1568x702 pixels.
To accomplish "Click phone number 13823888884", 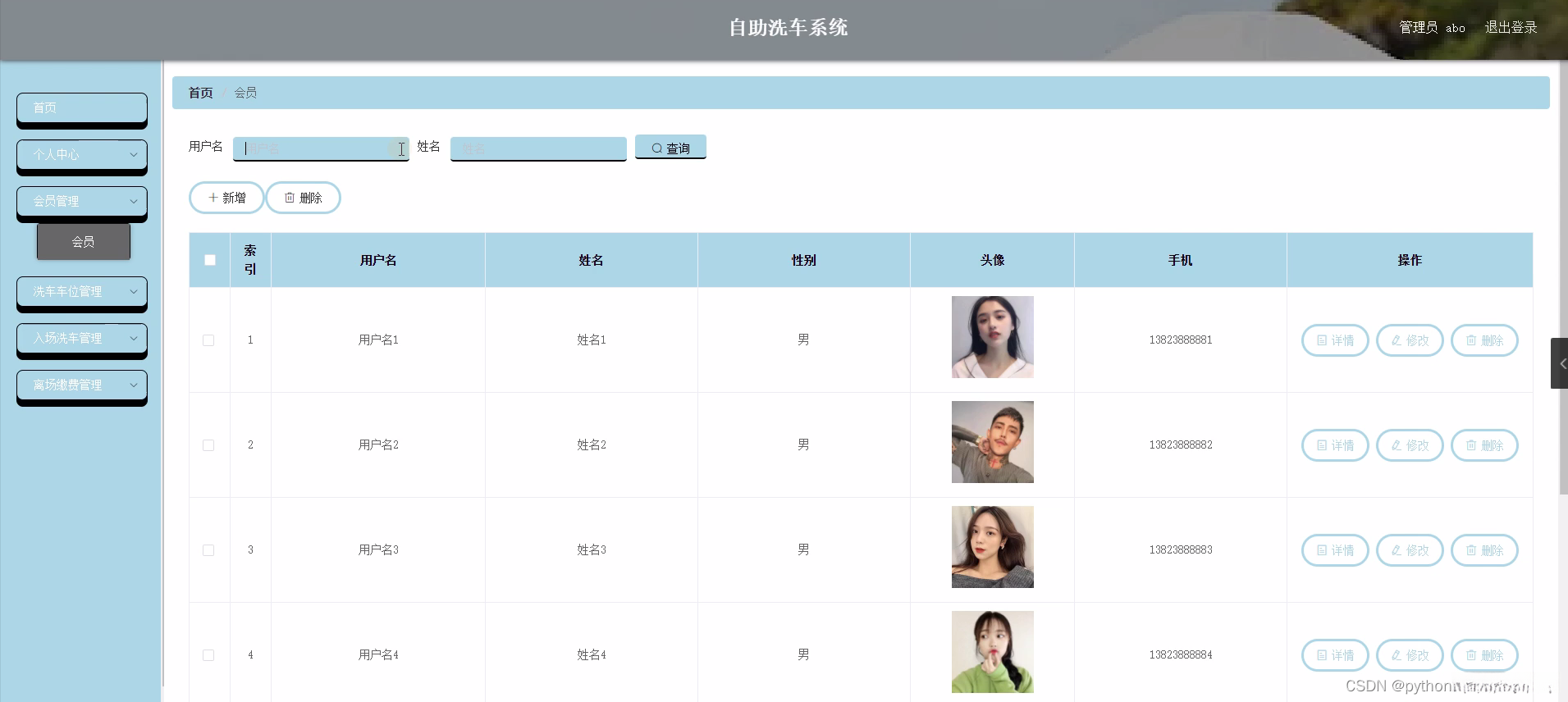I will click(x=1181, y=654).
